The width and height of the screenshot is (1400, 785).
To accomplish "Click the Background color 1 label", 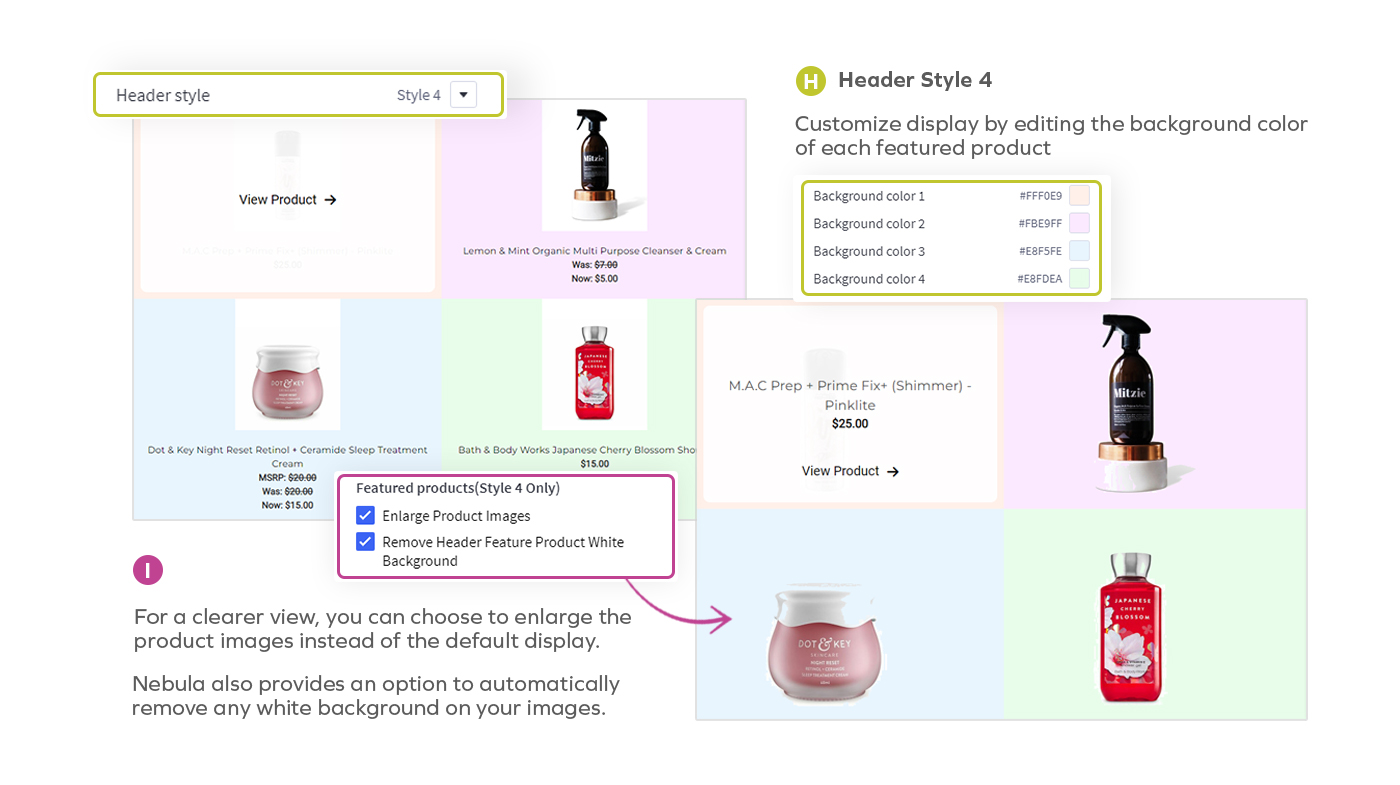I will tap(869, 196).
